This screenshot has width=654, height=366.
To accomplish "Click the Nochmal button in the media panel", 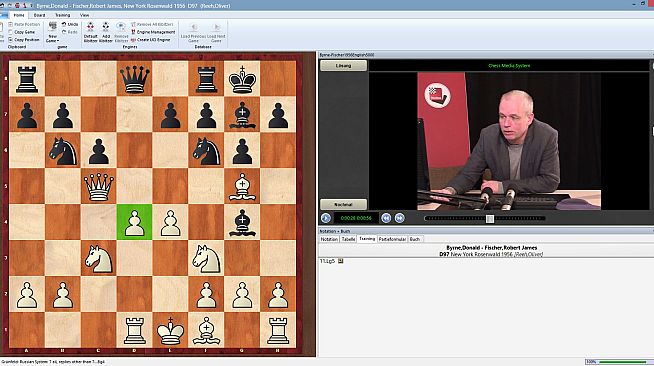I will pos(344,204).
